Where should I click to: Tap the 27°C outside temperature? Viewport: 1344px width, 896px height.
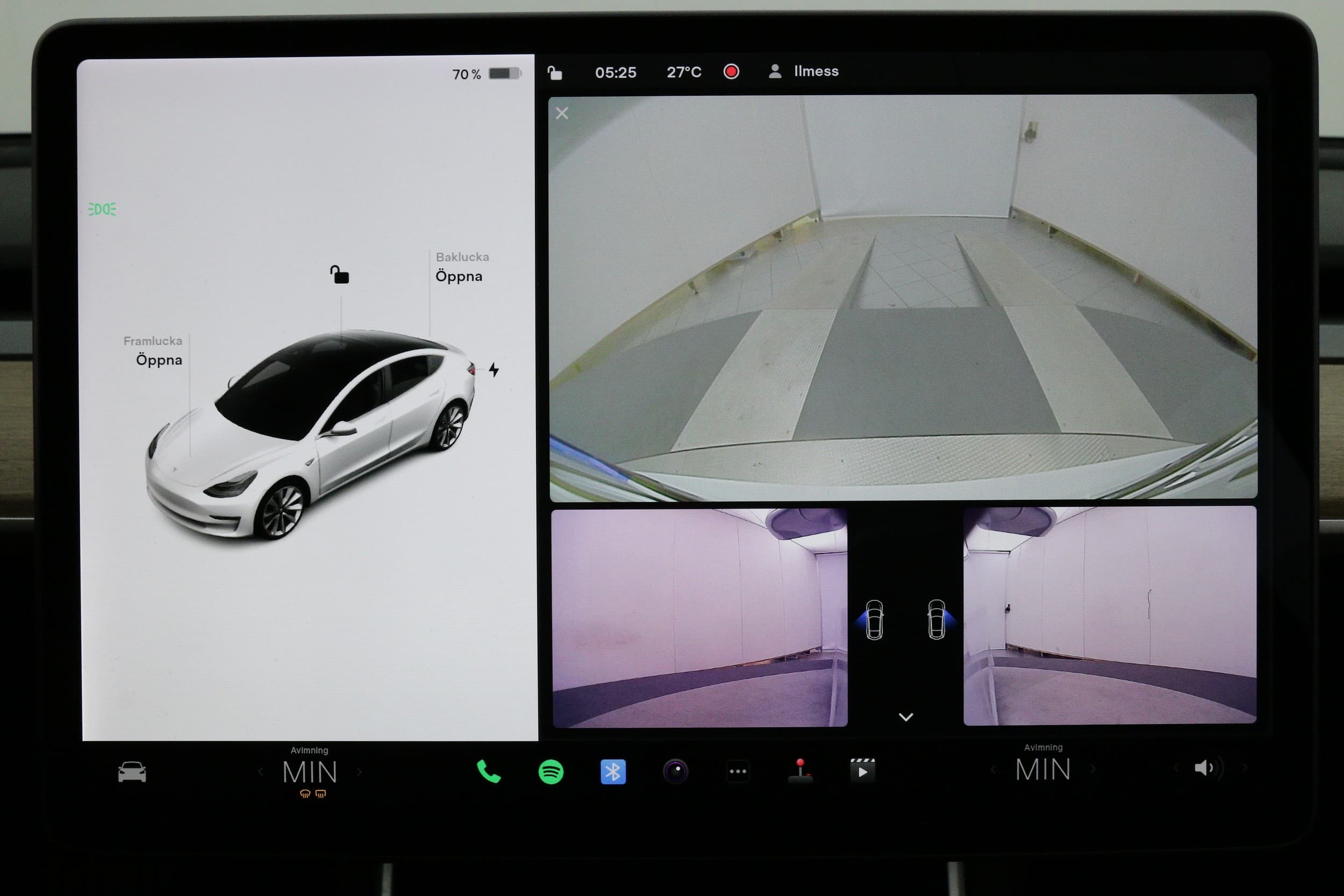click(x=684, y=72)
